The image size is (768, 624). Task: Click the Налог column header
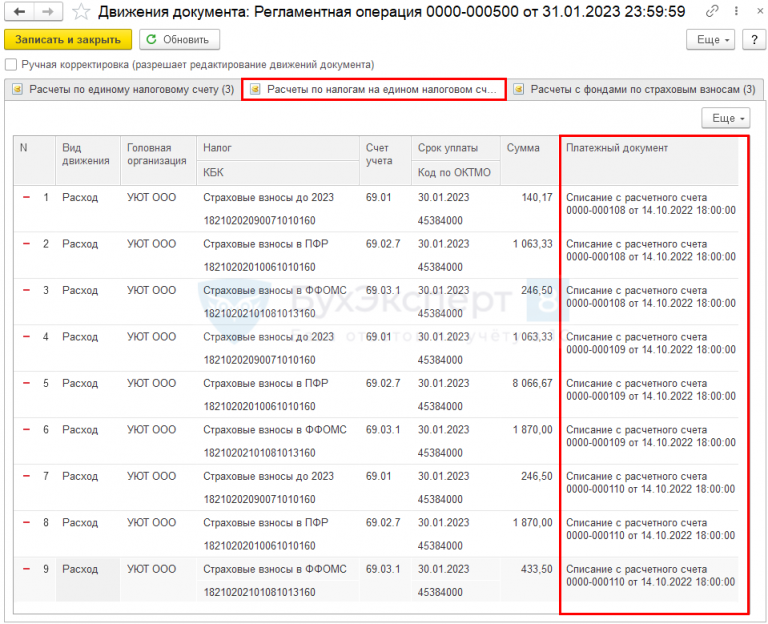tap(278, 148)
